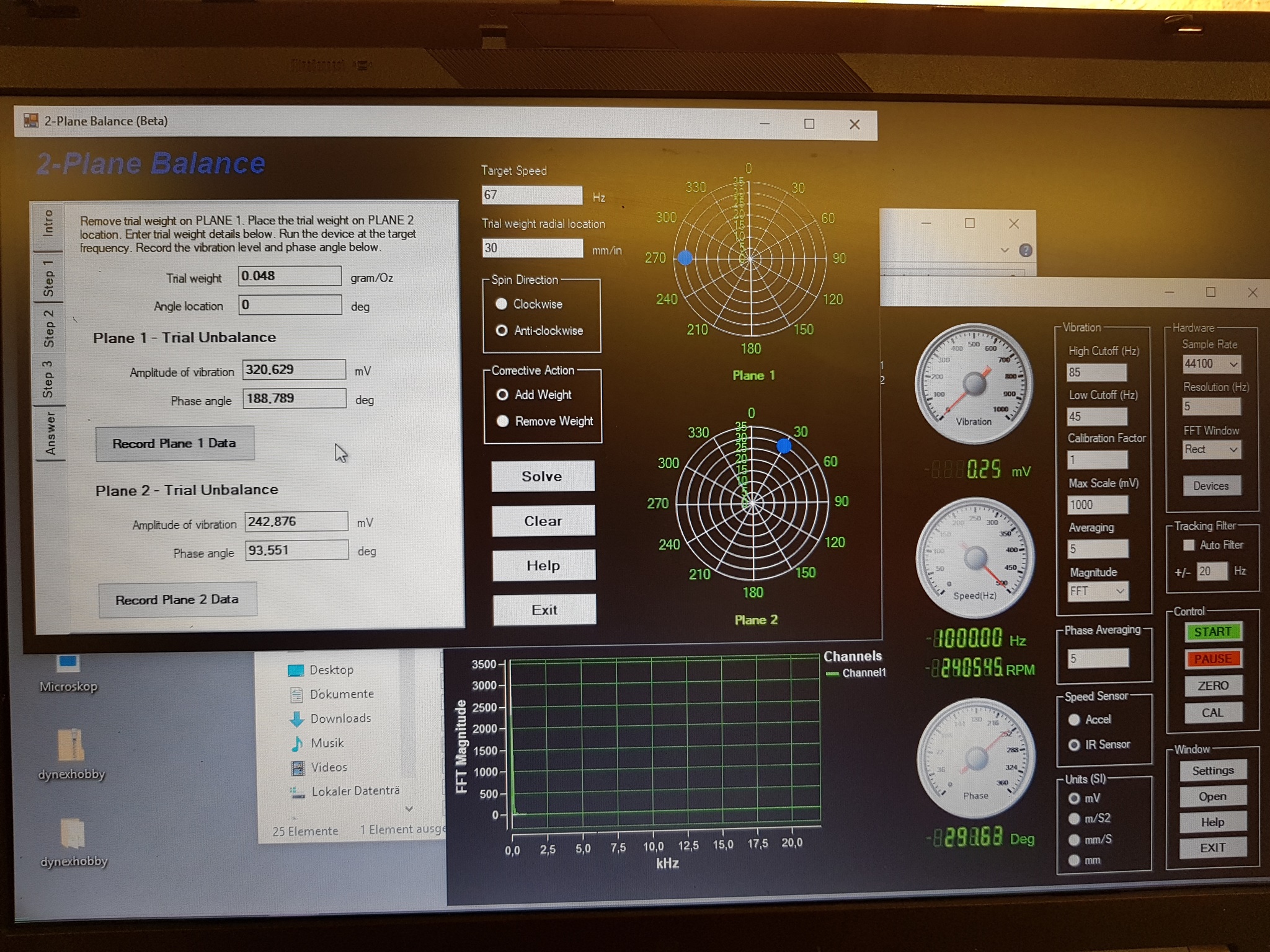Click the Clear button

(x=543, y=521)
